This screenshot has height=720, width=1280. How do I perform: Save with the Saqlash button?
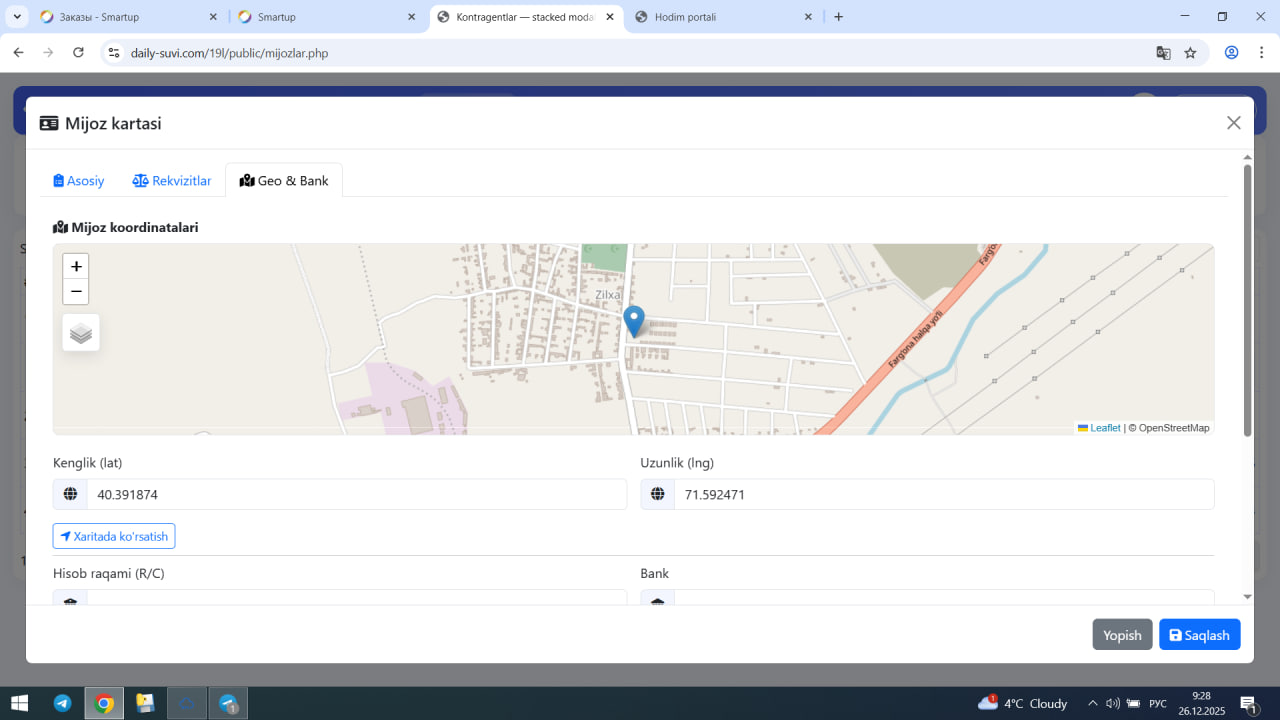click(x=1199, y=635)
